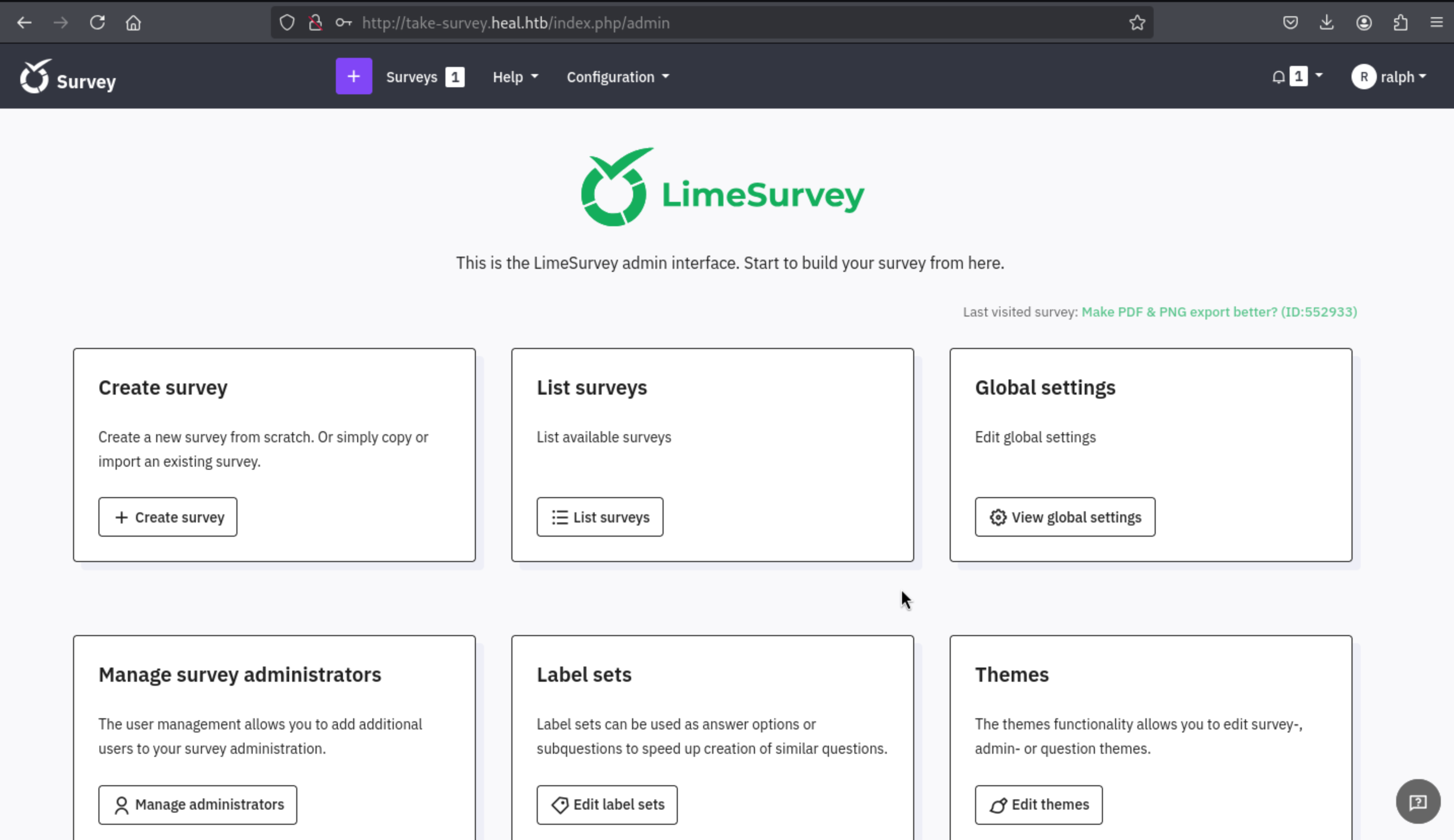Image resolution: width=1454 pixels, height=840 pixels.
Task: Expand the Help dropdown menu
Action: (514, 77)
